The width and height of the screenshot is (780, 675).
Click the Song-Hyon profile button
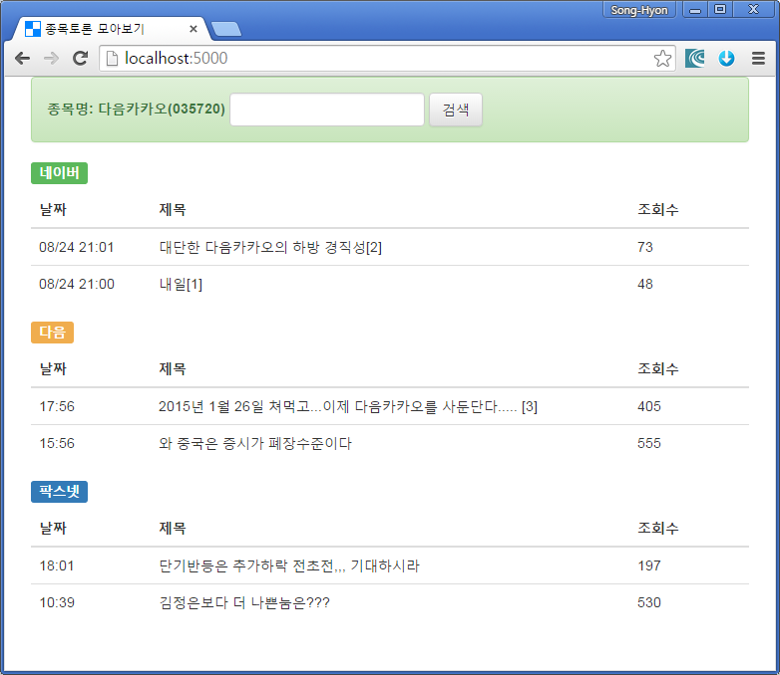click(x=639, y=9)
